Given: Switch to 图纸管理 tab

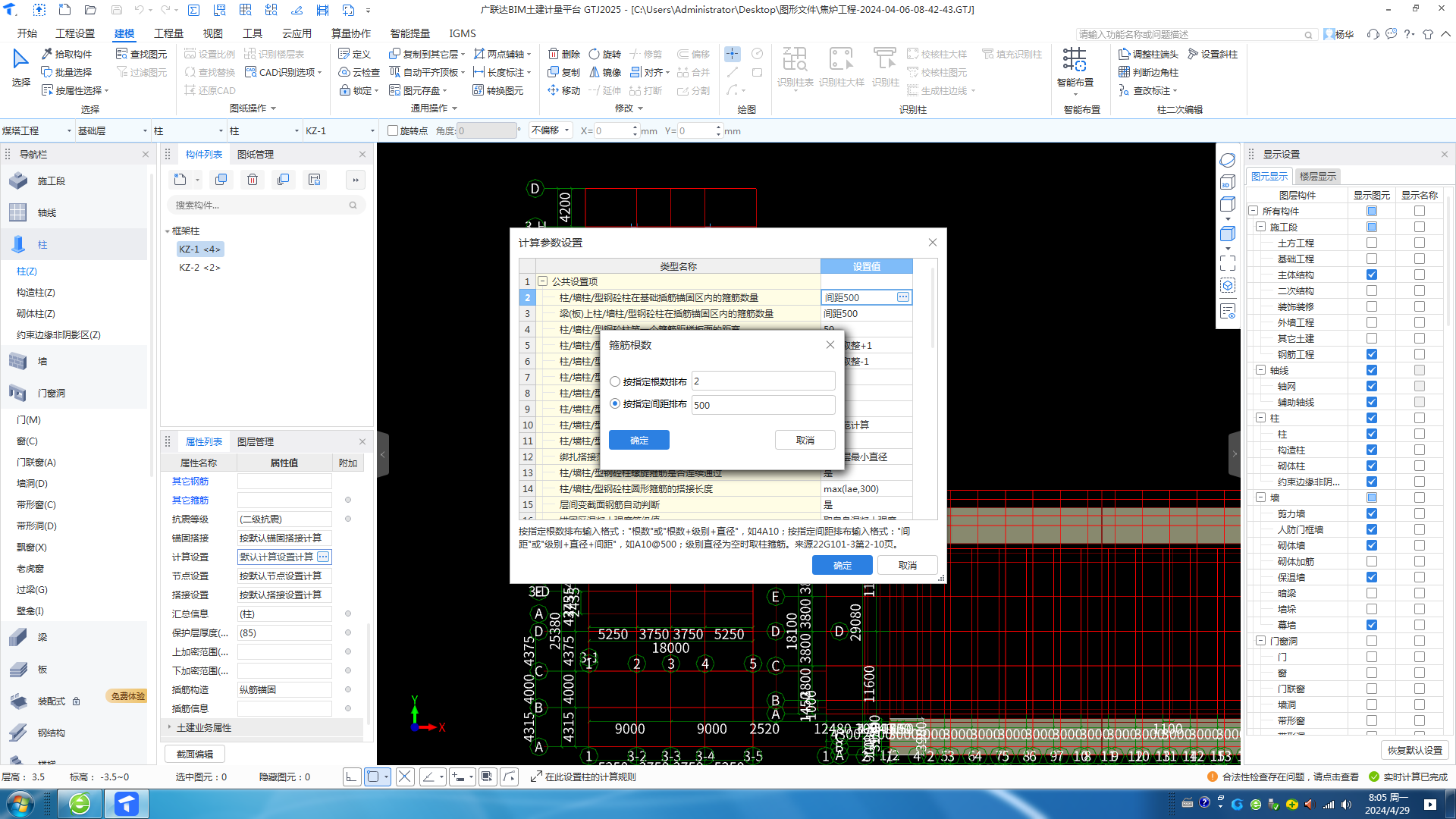Looking at the screenshot, I should tap(255, 154).
